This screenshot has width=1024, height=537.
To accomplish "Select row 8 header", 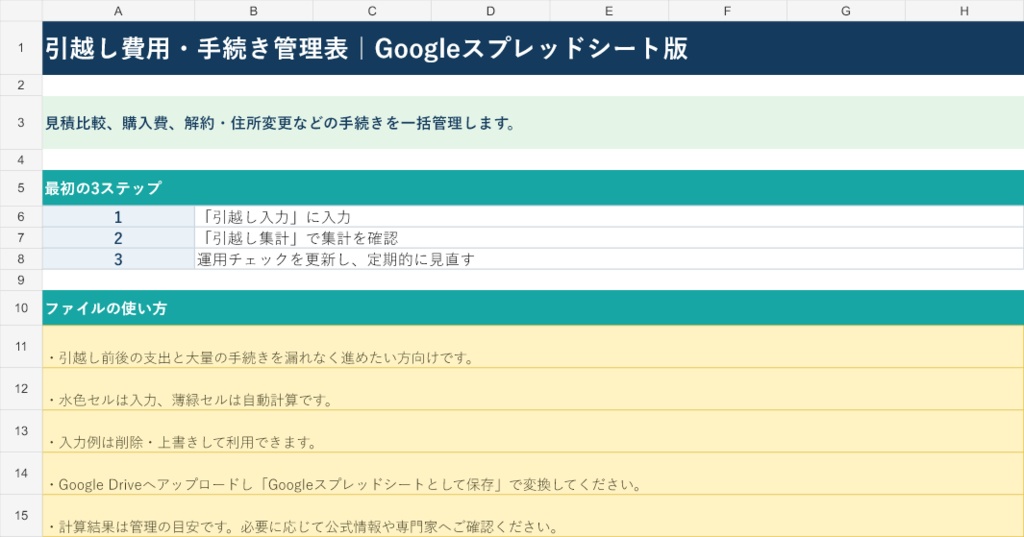I will pos(21,259).
